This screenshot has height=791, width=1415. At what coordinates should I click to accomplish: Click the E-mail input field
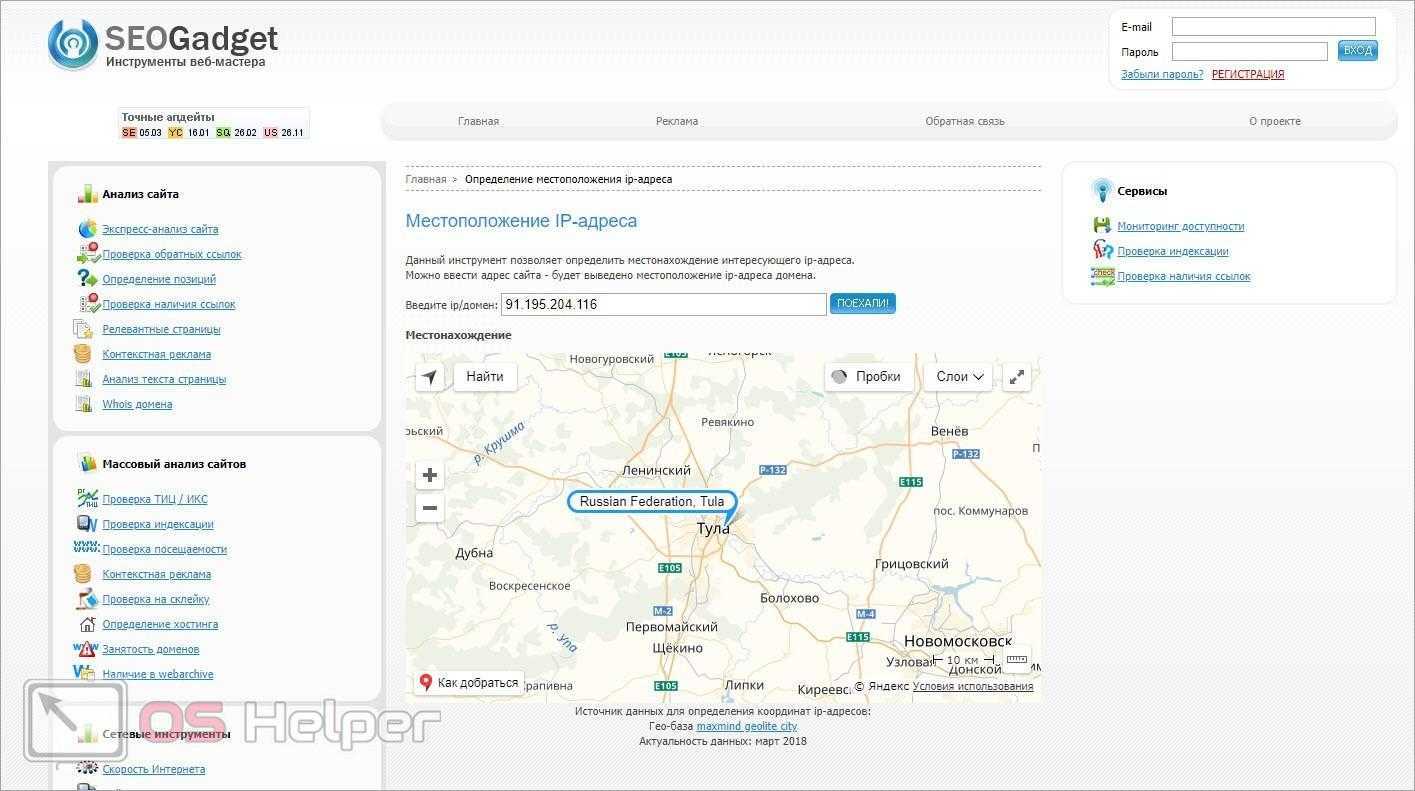(x=1274, y=27)
